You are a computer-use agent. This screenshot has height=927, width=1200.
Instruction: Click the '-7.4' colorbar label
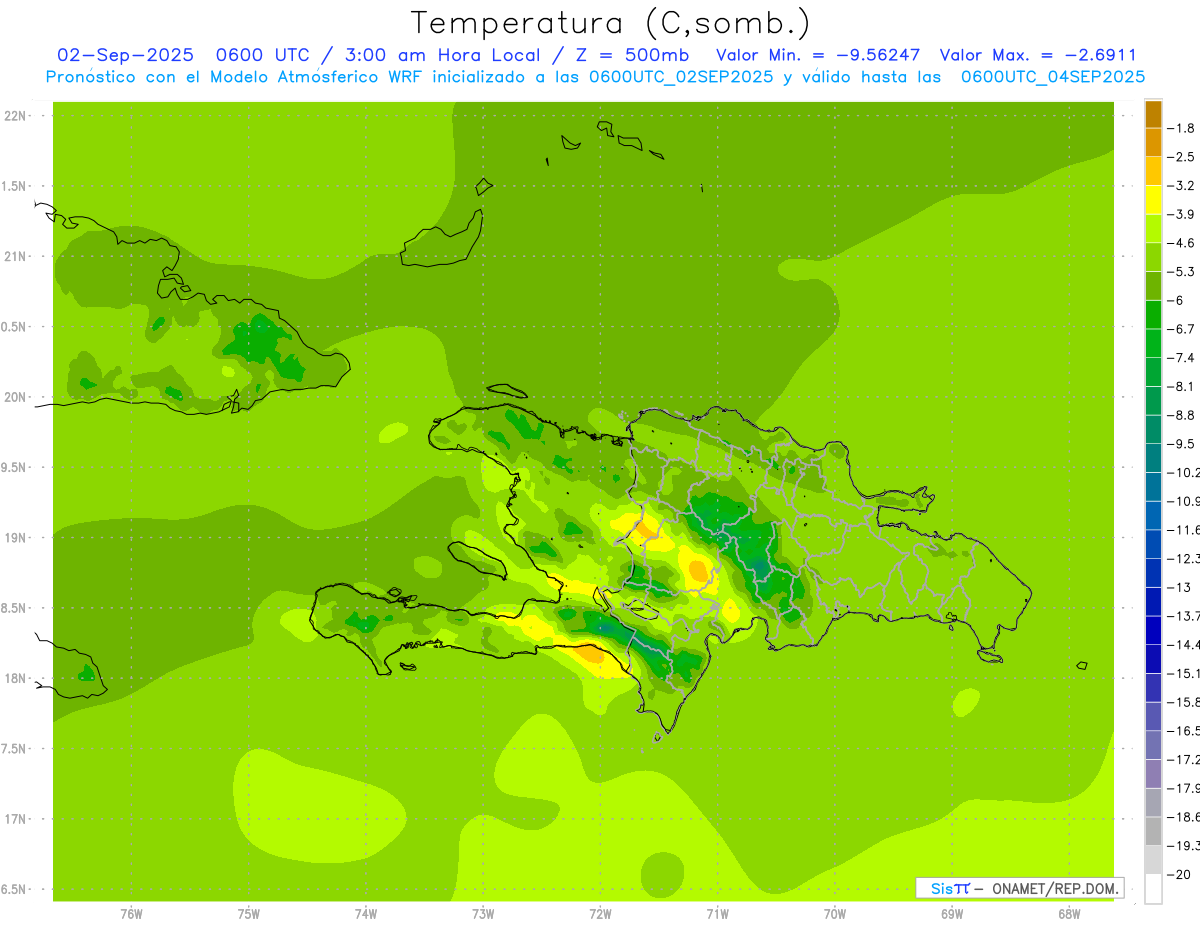[x=1182, y=357]
